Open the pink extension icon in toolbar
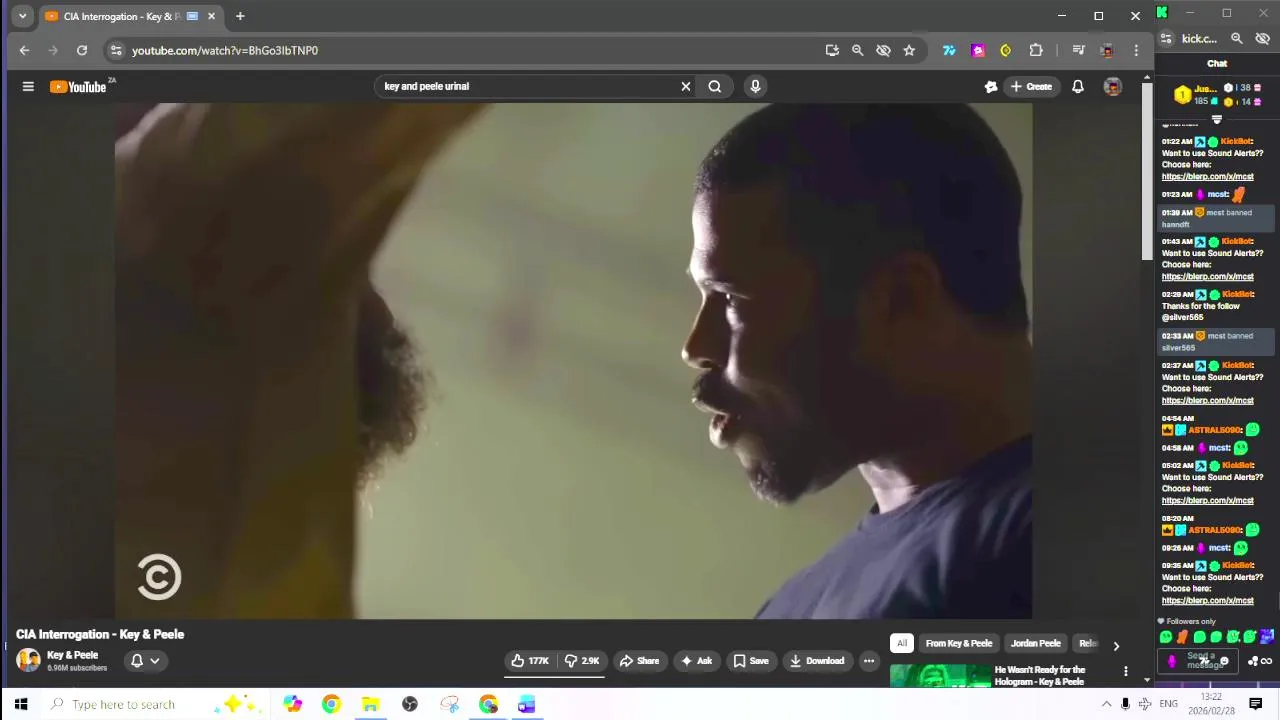Screen dimensions: 1280x720 point(978,50)
